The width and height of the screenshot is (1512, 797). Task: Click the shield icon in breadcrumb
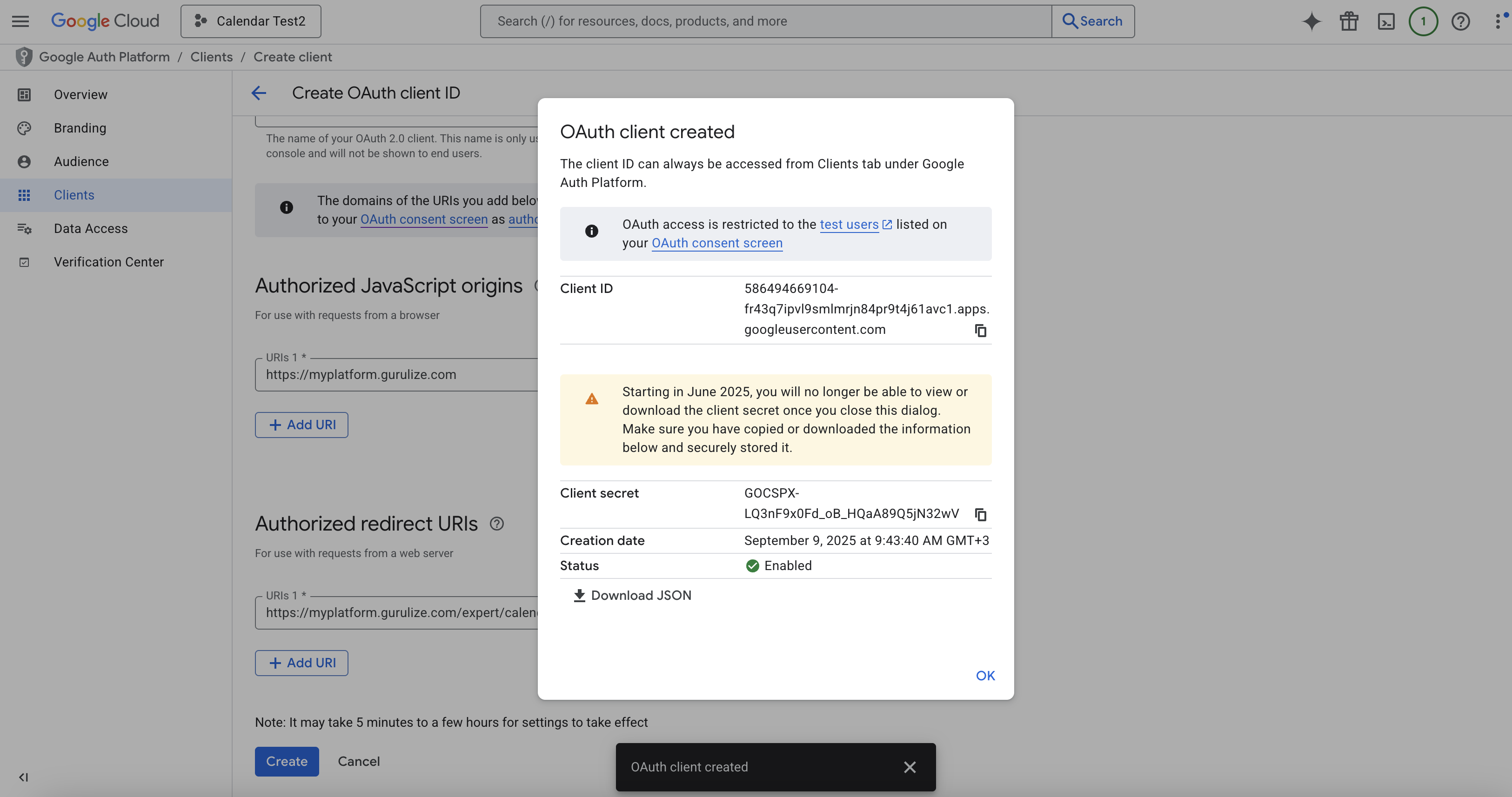tap(23, 57)
